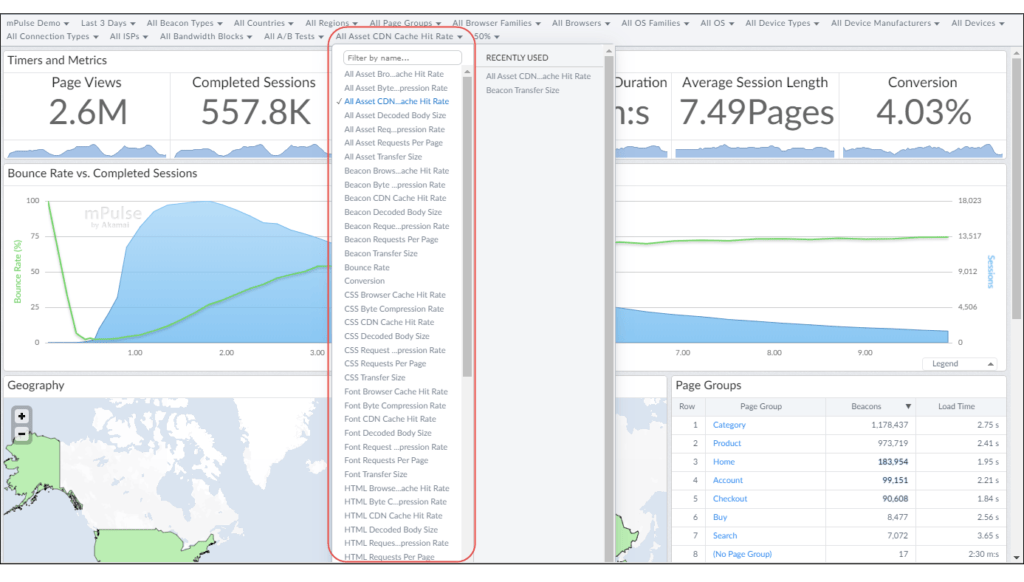
Task: Click the Load Time column header
Action: [956, 406]
